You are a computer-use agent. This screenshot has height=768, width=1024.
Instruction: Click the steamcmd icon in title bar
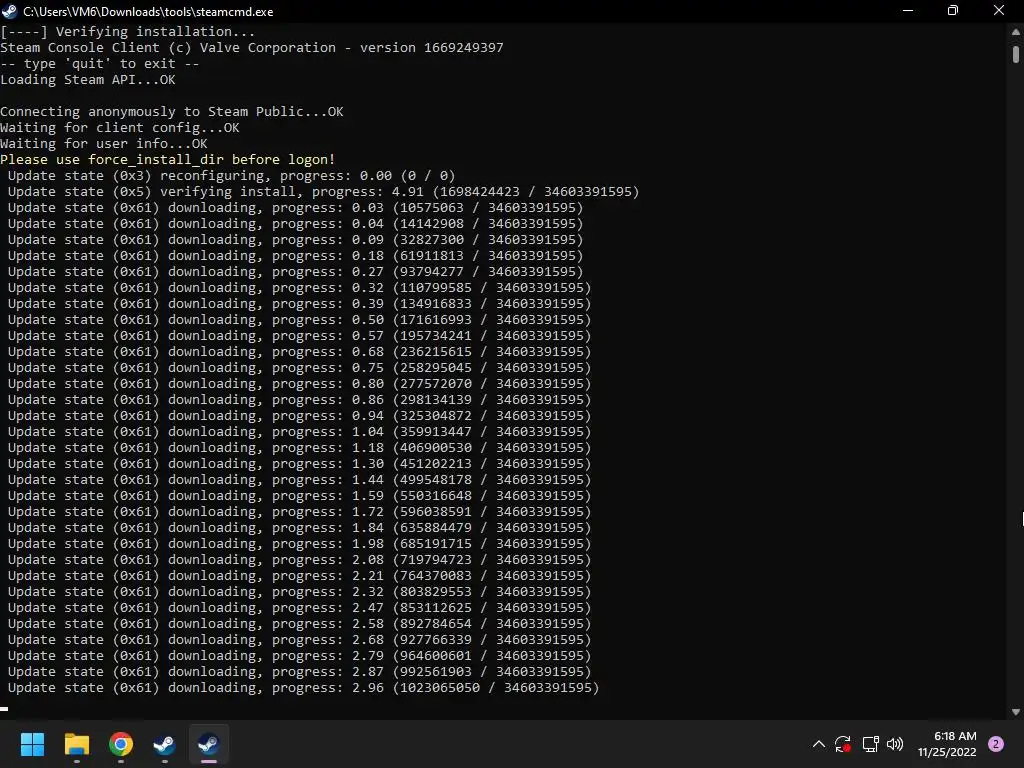9,11
